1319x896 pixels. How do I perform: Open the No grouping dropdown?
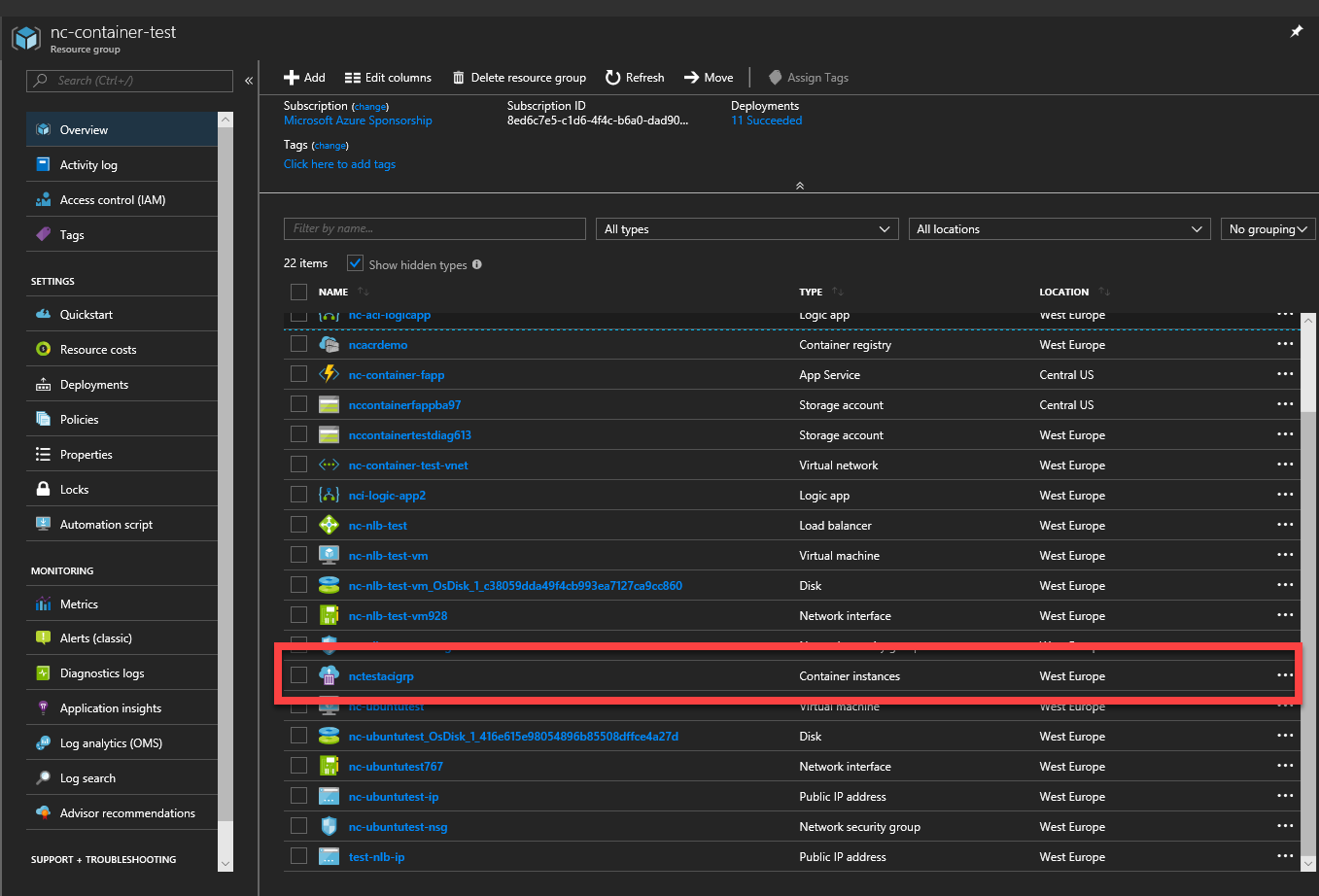(x=1268, y=229)
